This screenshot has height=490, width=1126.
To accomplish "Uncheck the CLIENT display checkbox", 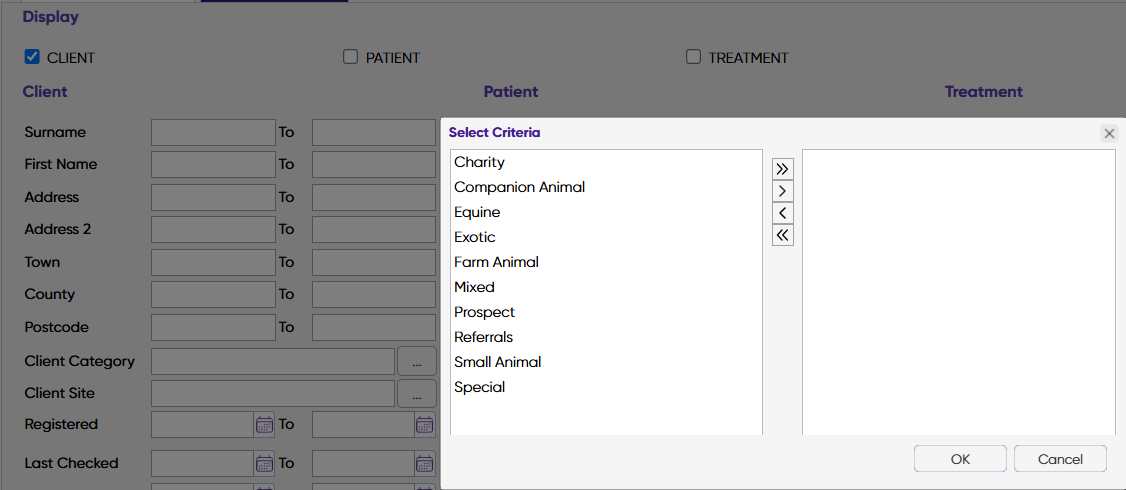I will coord(32,57).
